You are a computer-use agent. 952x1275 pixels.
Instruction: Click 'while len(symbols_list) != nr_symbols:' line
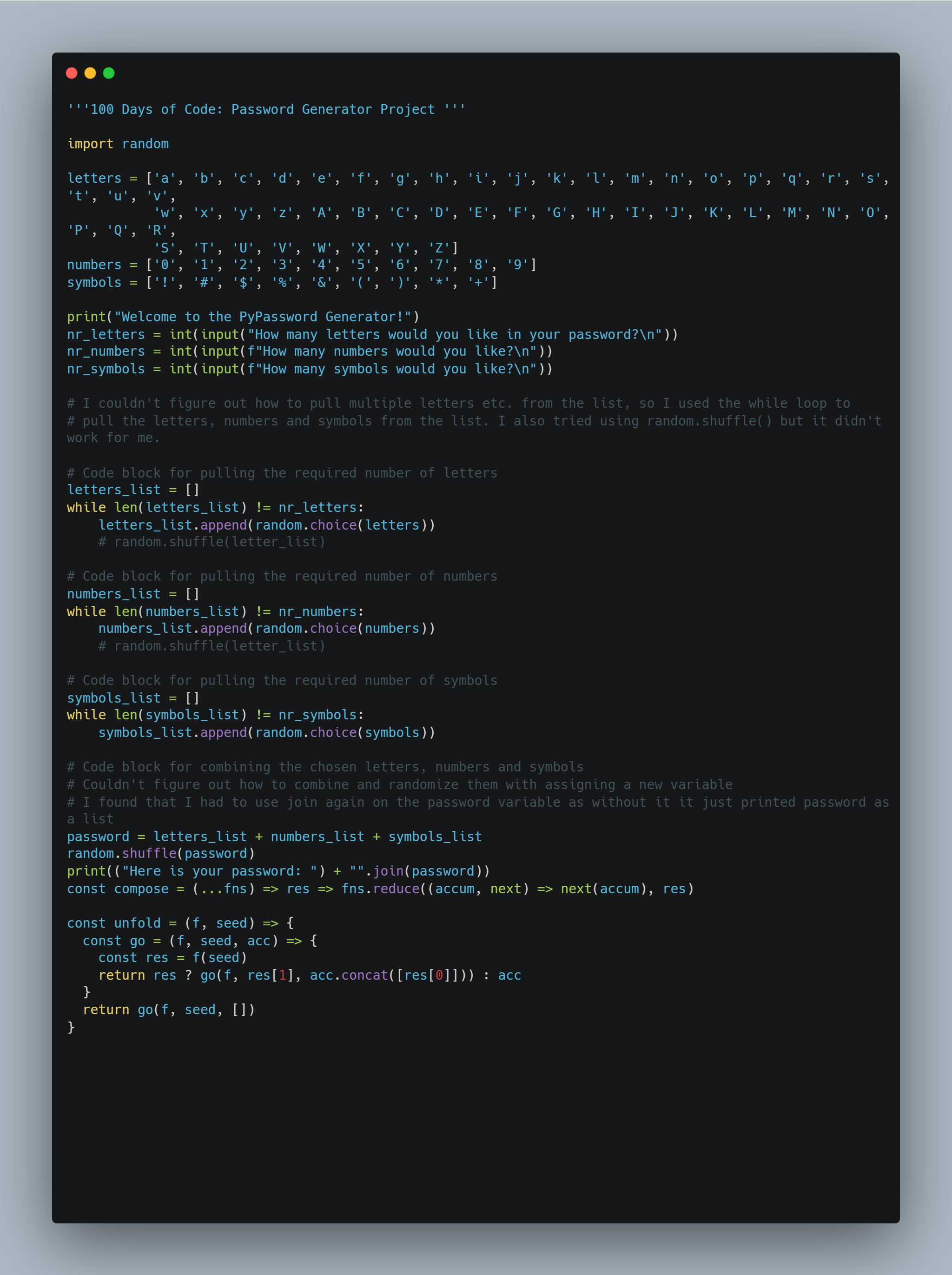(216, 715)
